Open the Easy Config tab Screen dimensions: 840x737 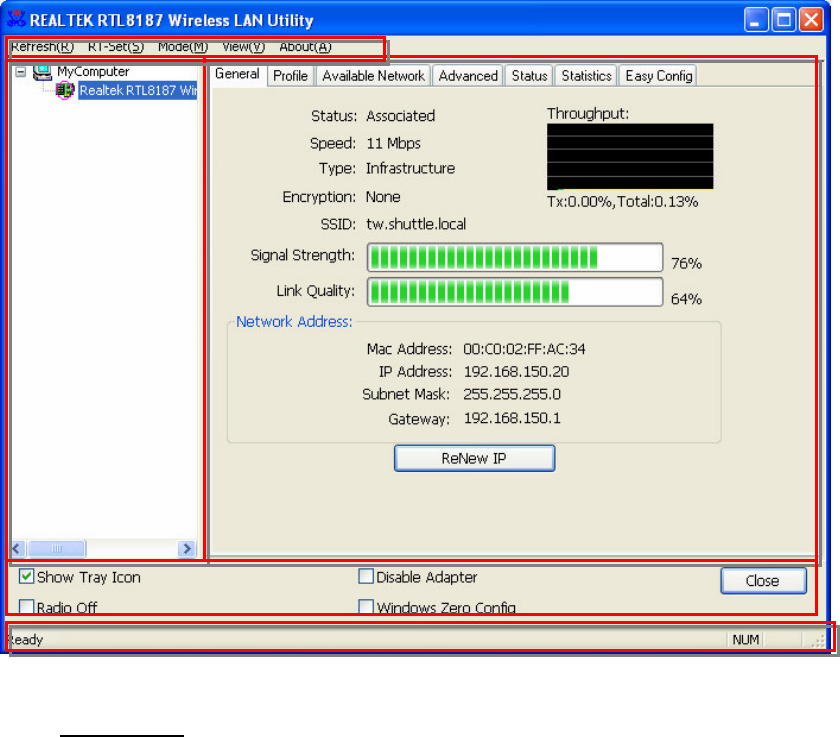pos(658,76)
